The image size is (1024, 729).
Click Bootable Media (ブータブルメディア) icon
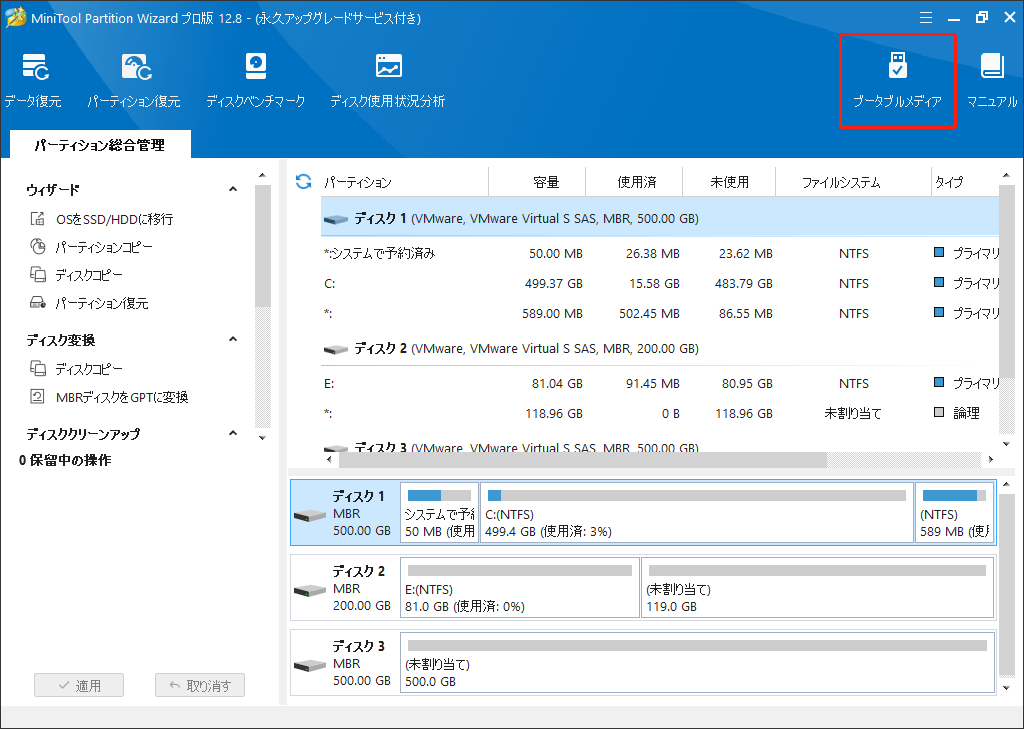pyautogui.click(x=897, y=80)
